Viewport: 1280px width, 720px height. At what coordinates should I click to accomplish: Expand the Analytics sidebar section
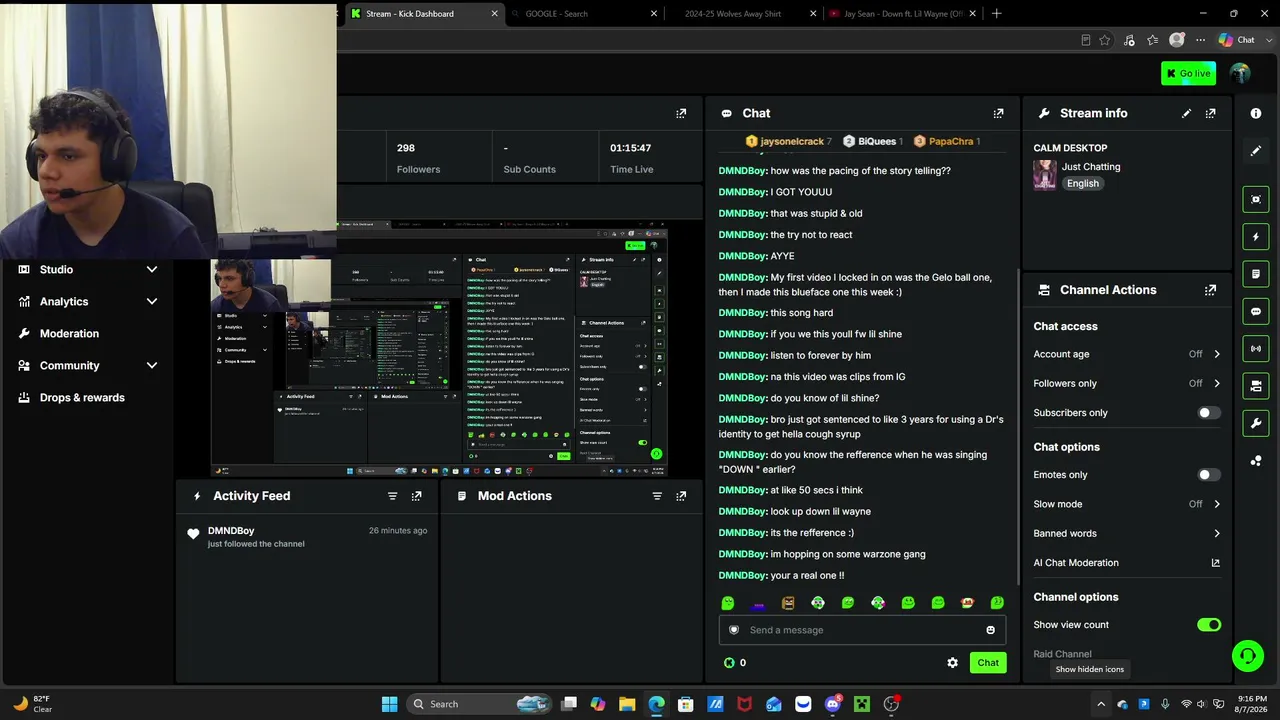[152, 301]
